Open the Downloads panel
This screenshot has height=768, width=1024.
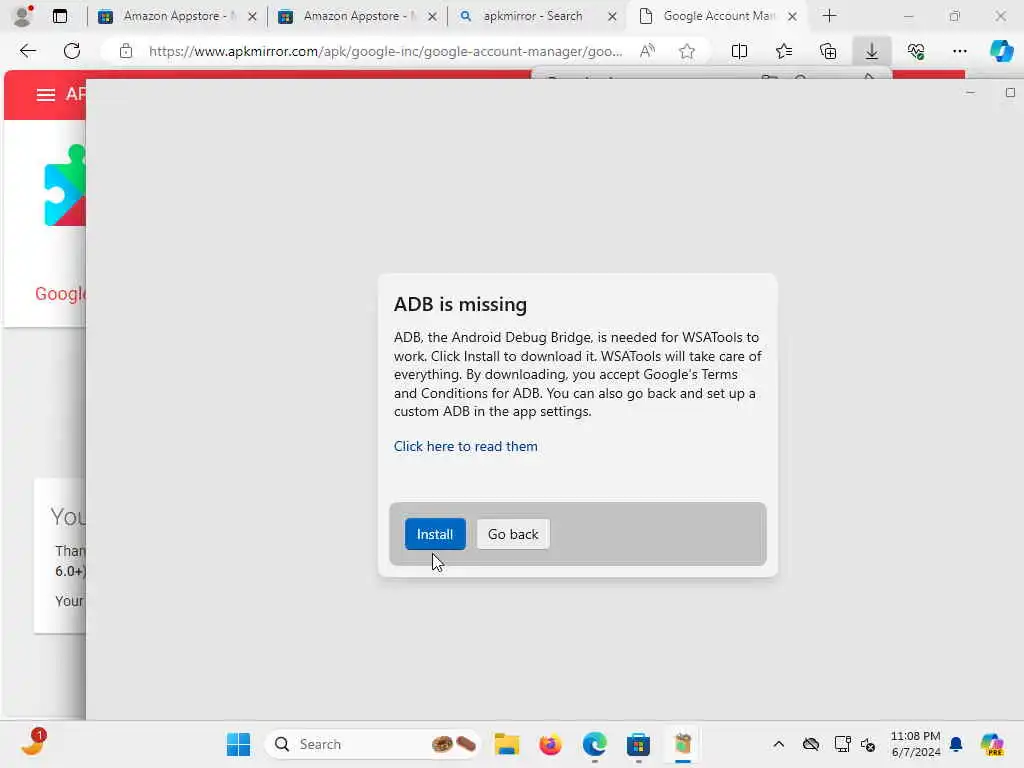[x=872, y=51]
